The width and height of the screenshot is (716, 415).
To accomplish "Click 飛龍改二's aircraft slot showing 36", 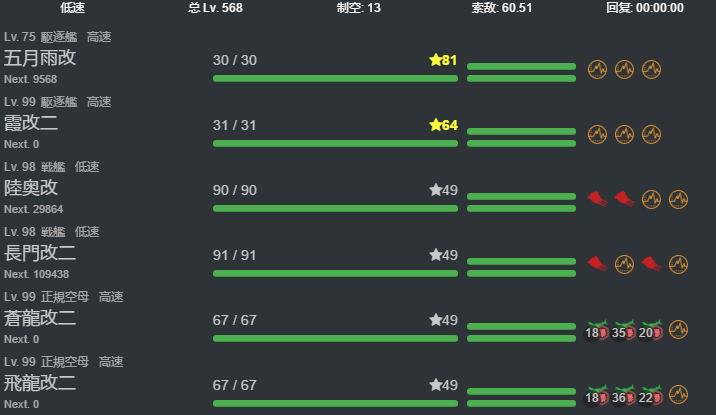I will click(x=624, y=395).
